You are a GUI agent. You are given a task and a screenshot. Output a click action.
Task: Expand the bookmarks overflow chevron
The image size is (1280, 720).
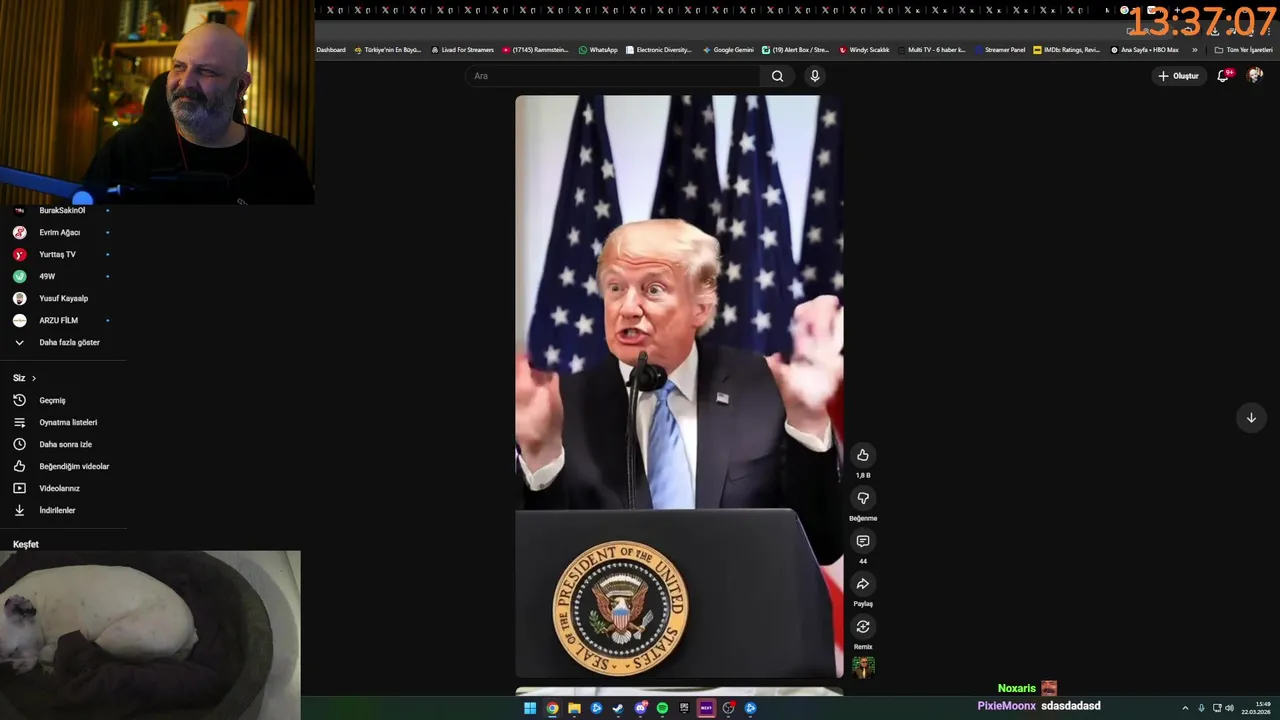[x=1194, y=50]
